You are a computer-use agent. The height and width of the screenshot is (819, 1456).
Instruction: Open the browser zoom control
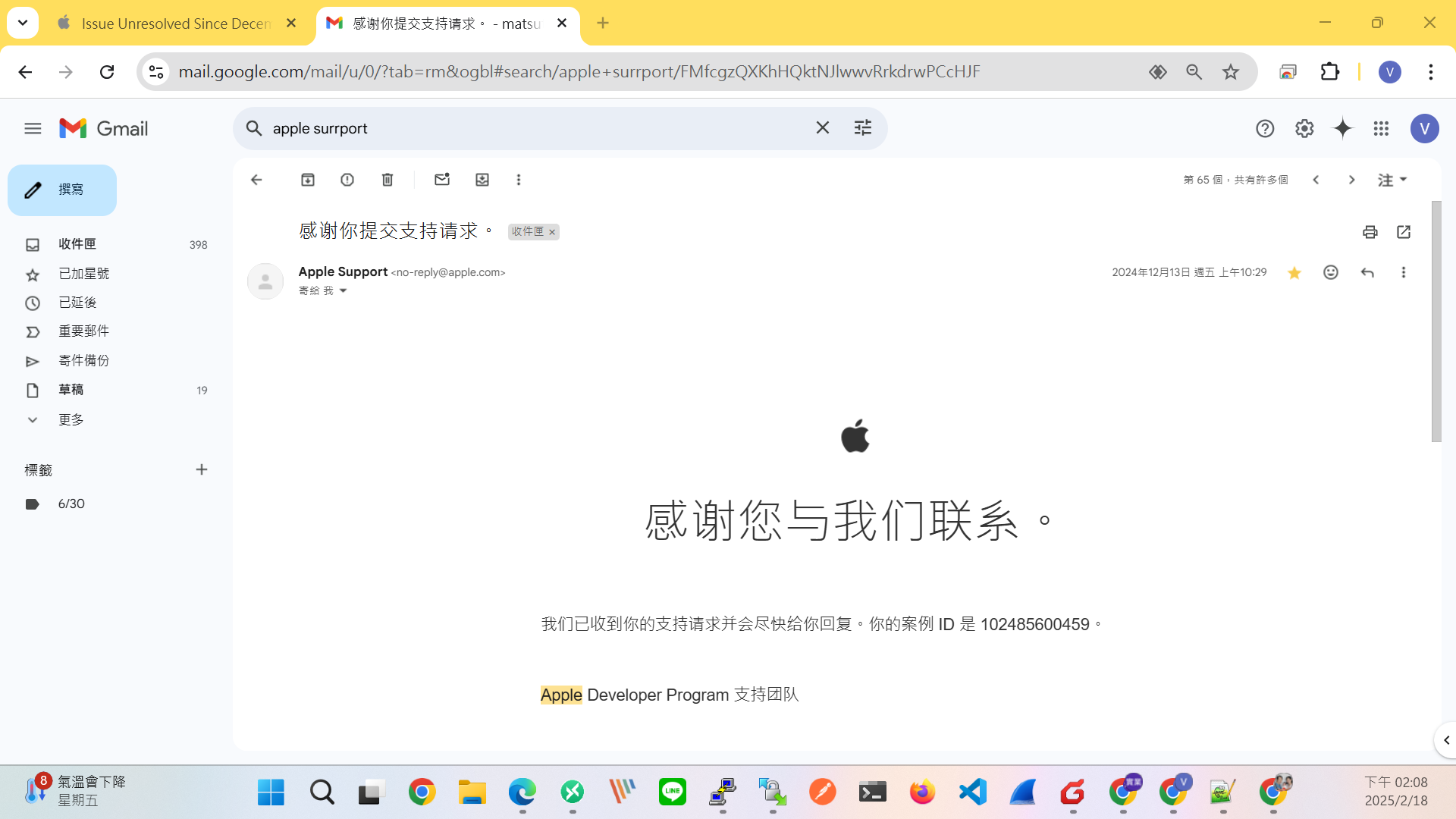click(x=1194, y=72)
